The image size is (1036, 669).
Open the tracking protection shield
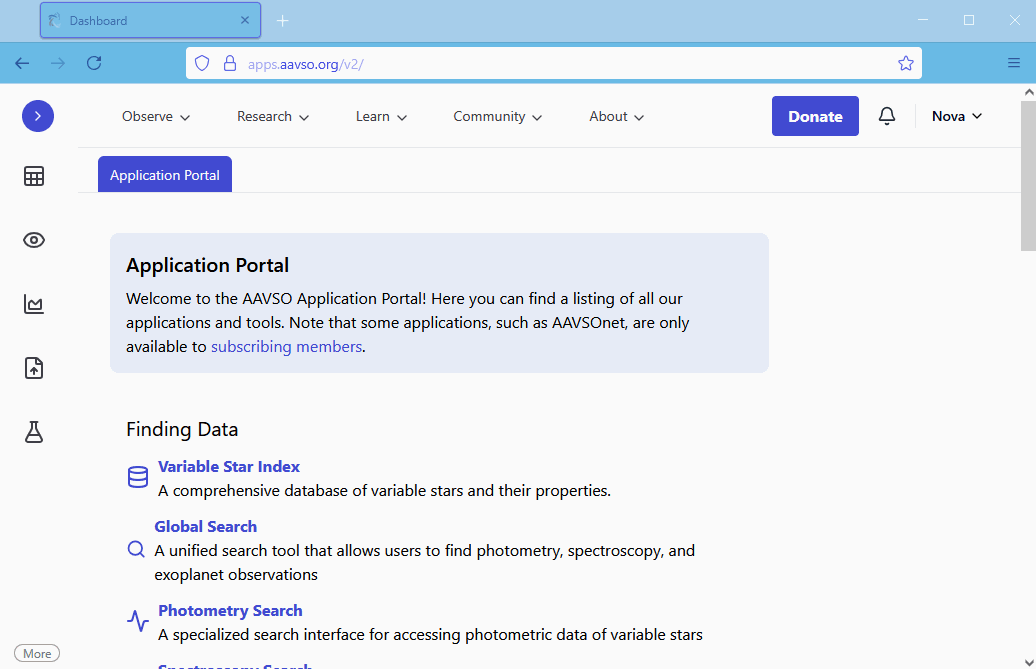(202, 63)
